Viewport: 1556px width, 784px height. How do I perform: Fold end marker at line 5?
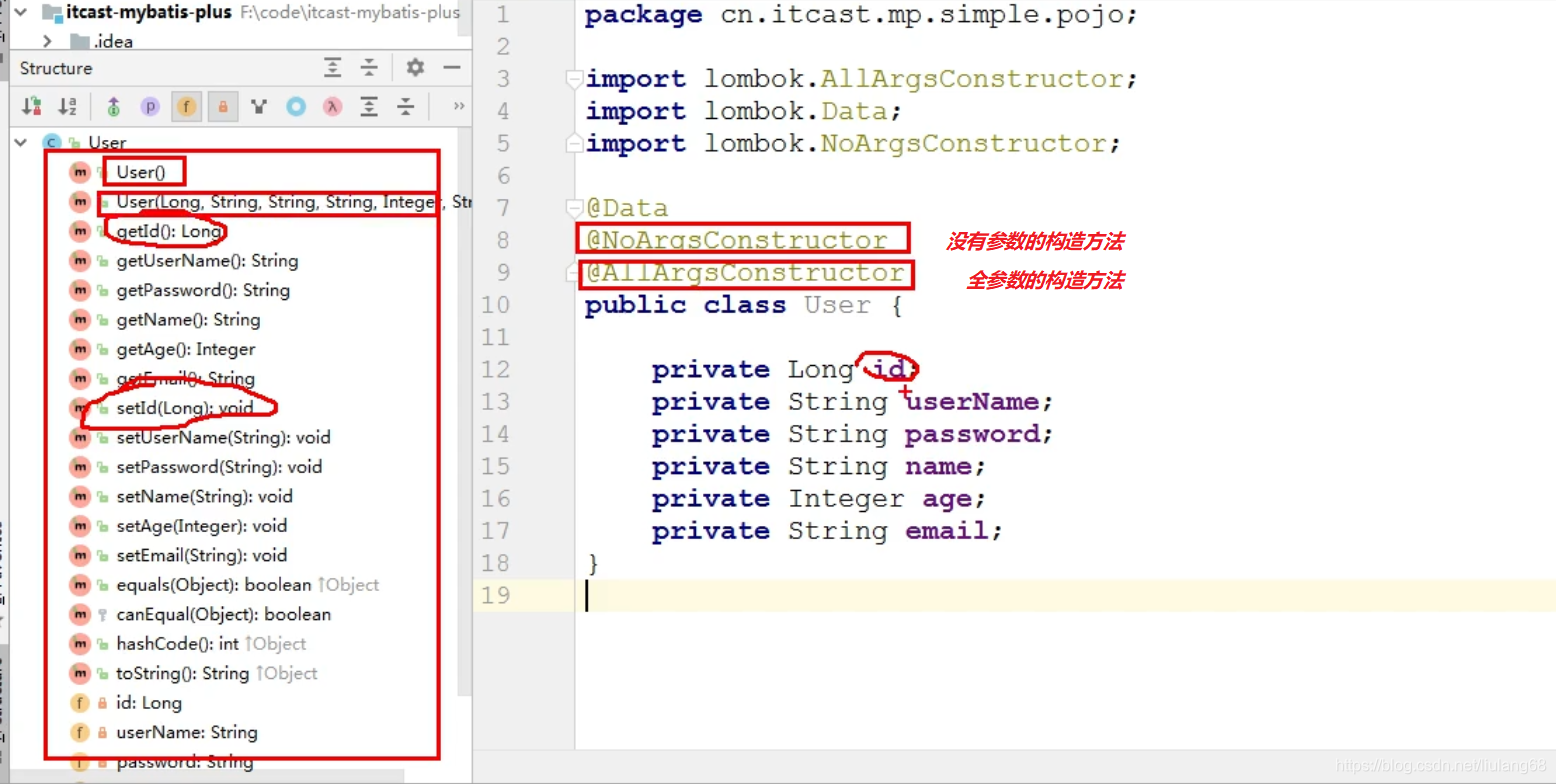(574, 143)
